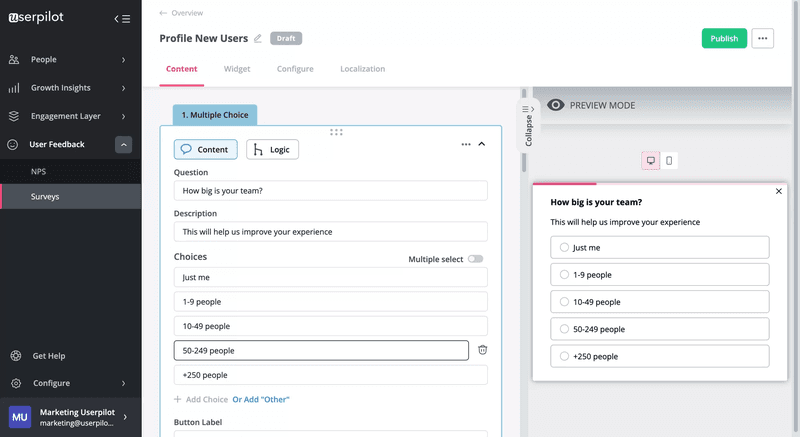Switch to the Content tab
The width and height of the screenshot is (800, 437).
[x=182, y=69]
